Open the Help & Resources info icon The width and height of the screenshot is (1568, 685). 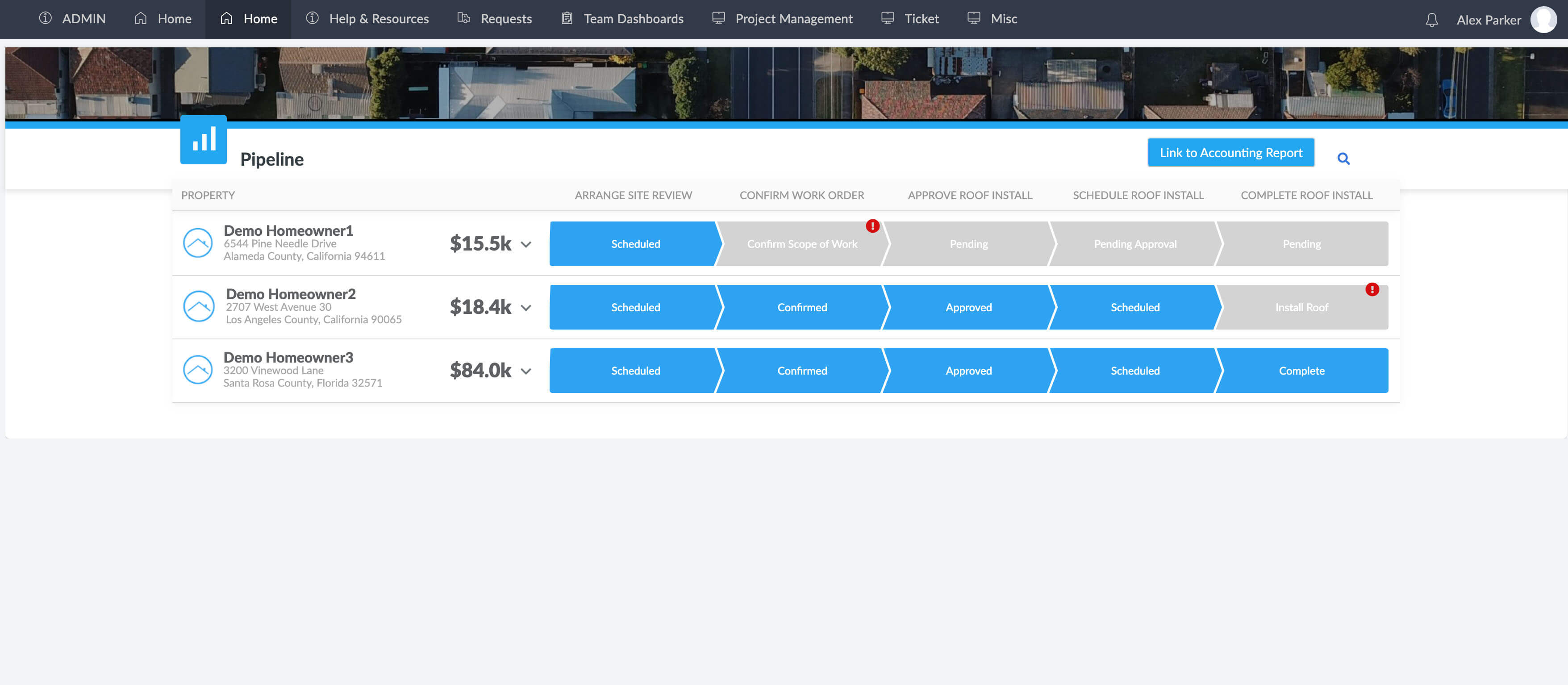coord(312,18)
